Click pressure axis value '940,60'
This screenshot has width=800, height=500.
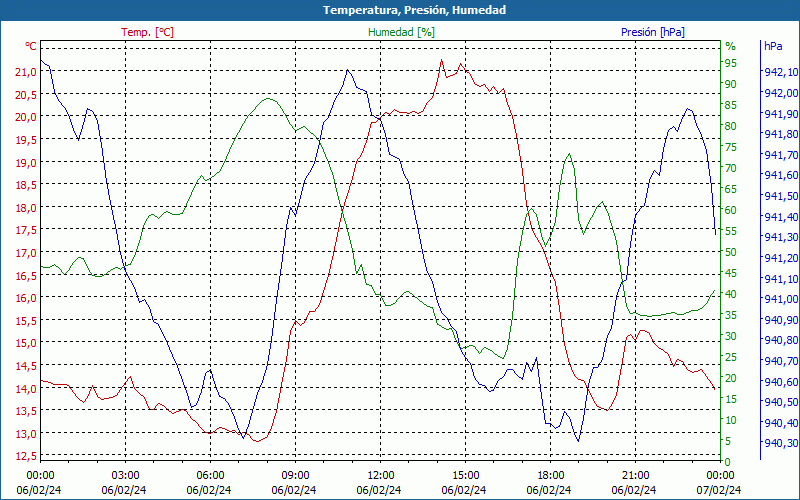[x=781, y=381]
